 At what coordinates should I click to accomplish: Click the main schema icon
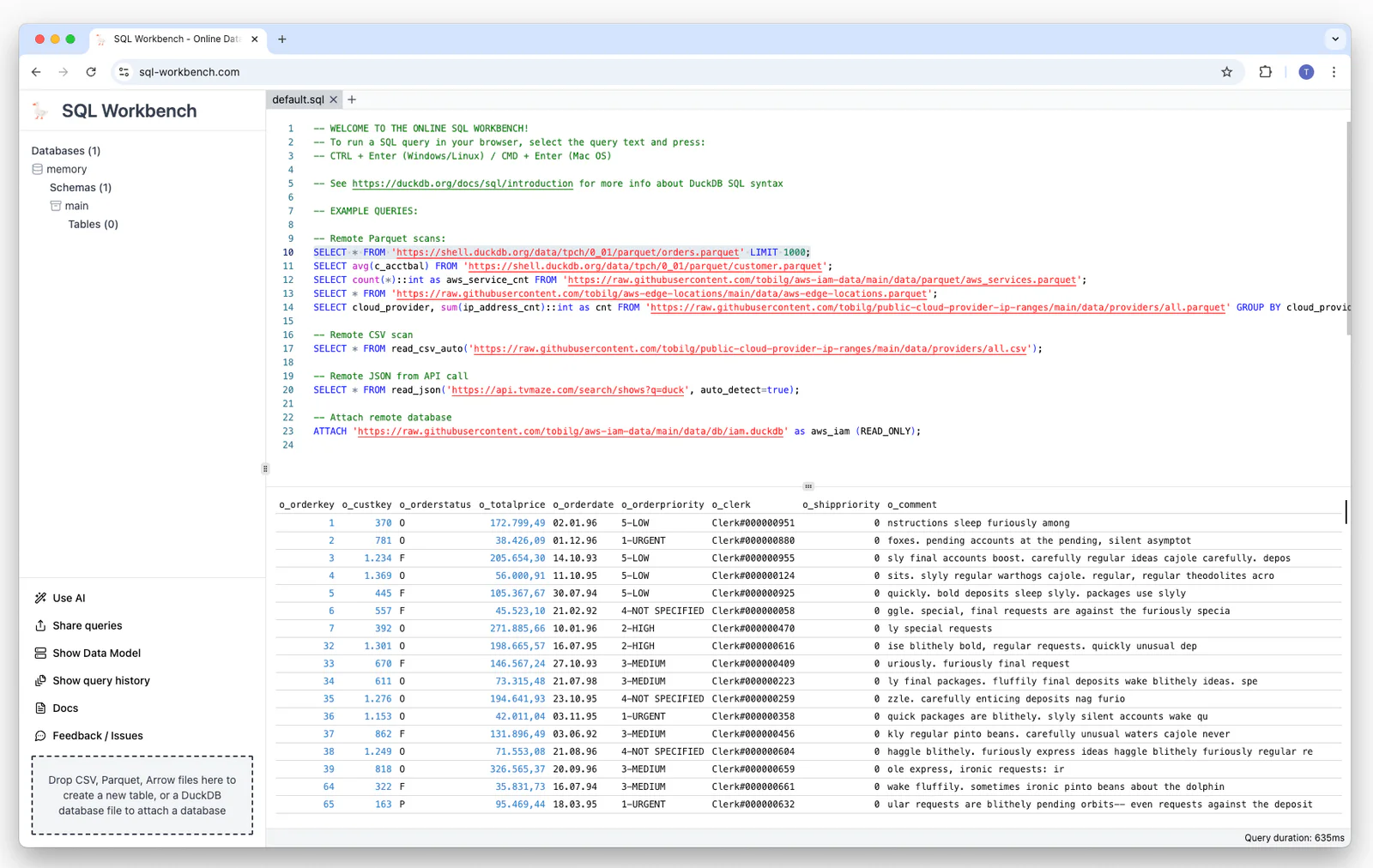coord(56,206)
